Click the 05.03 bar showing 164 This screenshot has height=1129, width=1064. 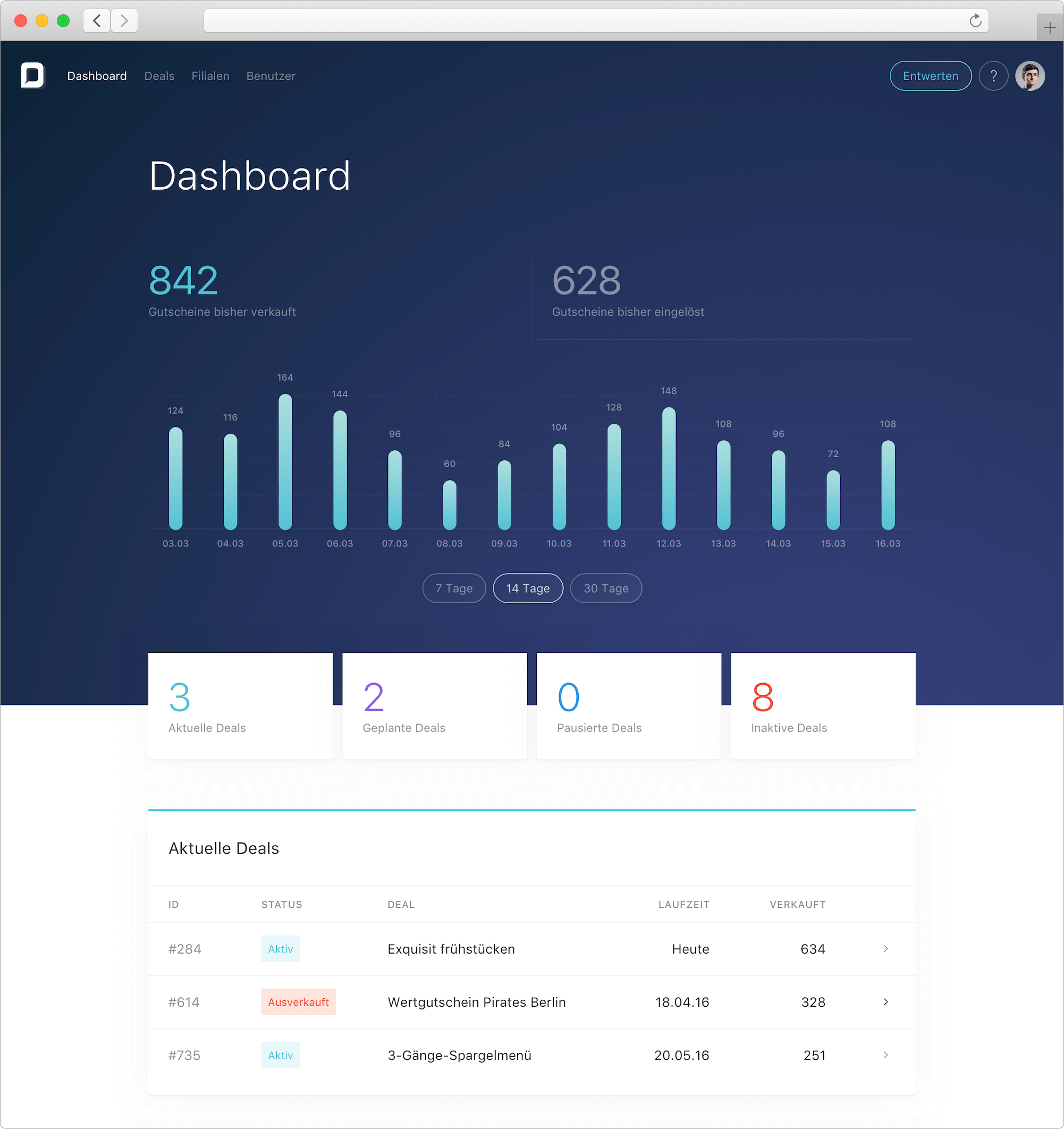point(285,462)
